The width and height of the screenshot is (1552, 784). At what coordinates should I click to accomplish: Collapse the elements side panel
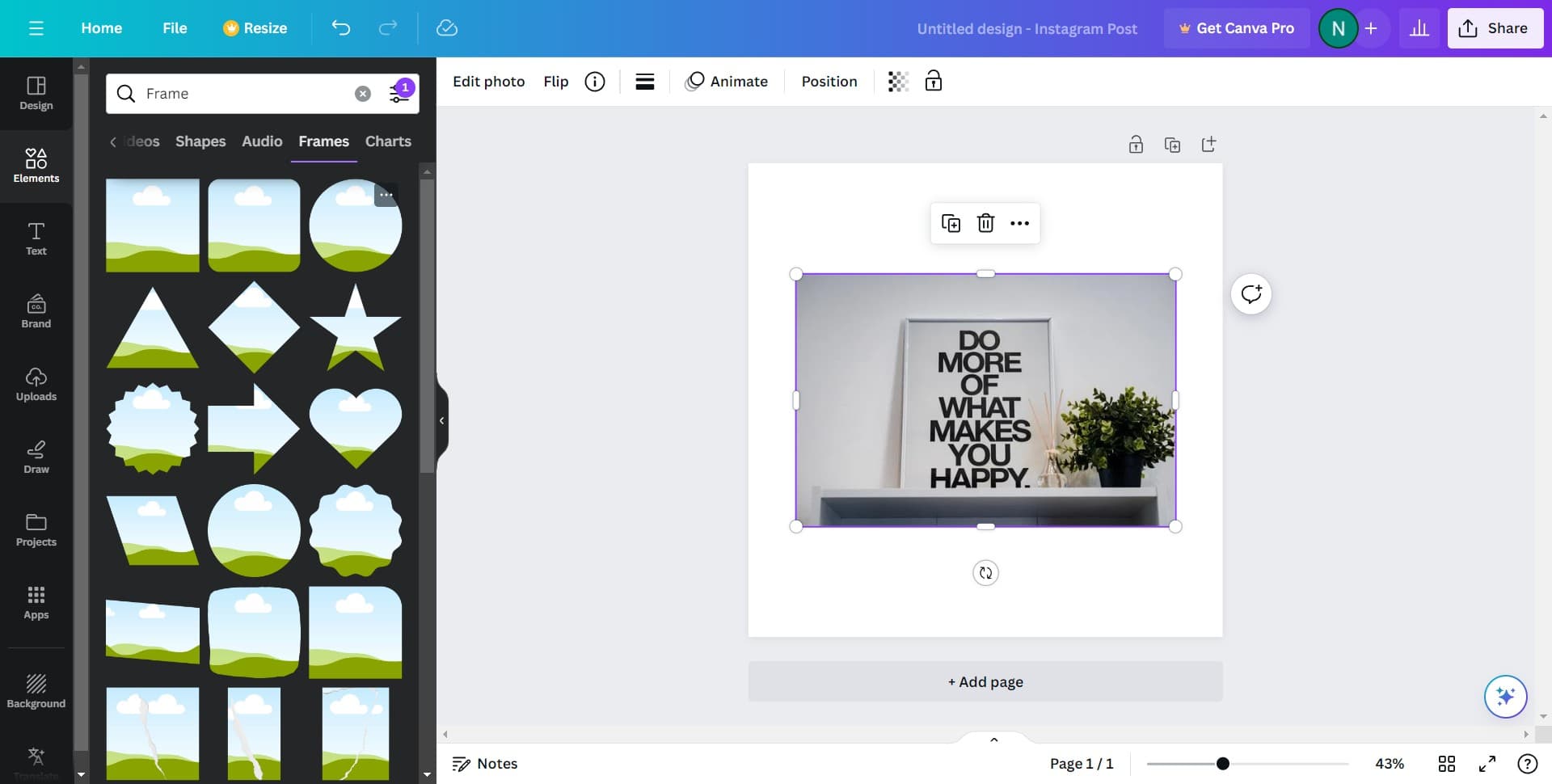pyautogui.click(x=441, y=420)
